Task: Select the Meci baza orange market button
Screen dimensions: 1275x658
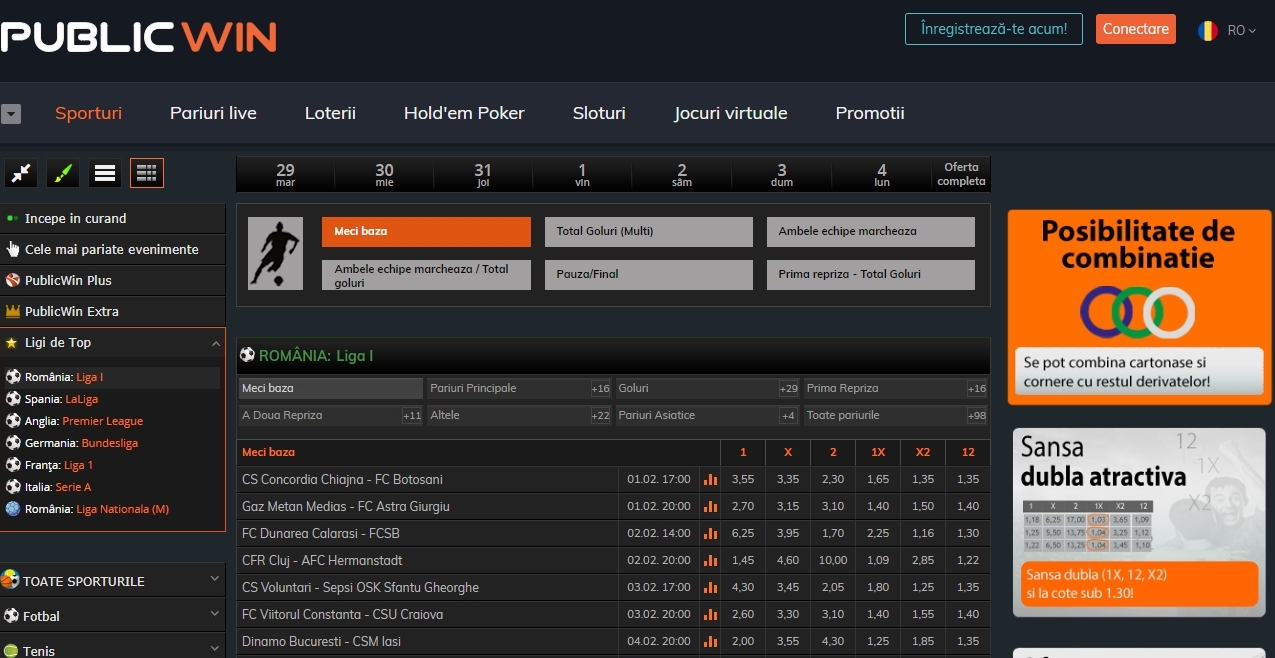Action: (426, 232)
